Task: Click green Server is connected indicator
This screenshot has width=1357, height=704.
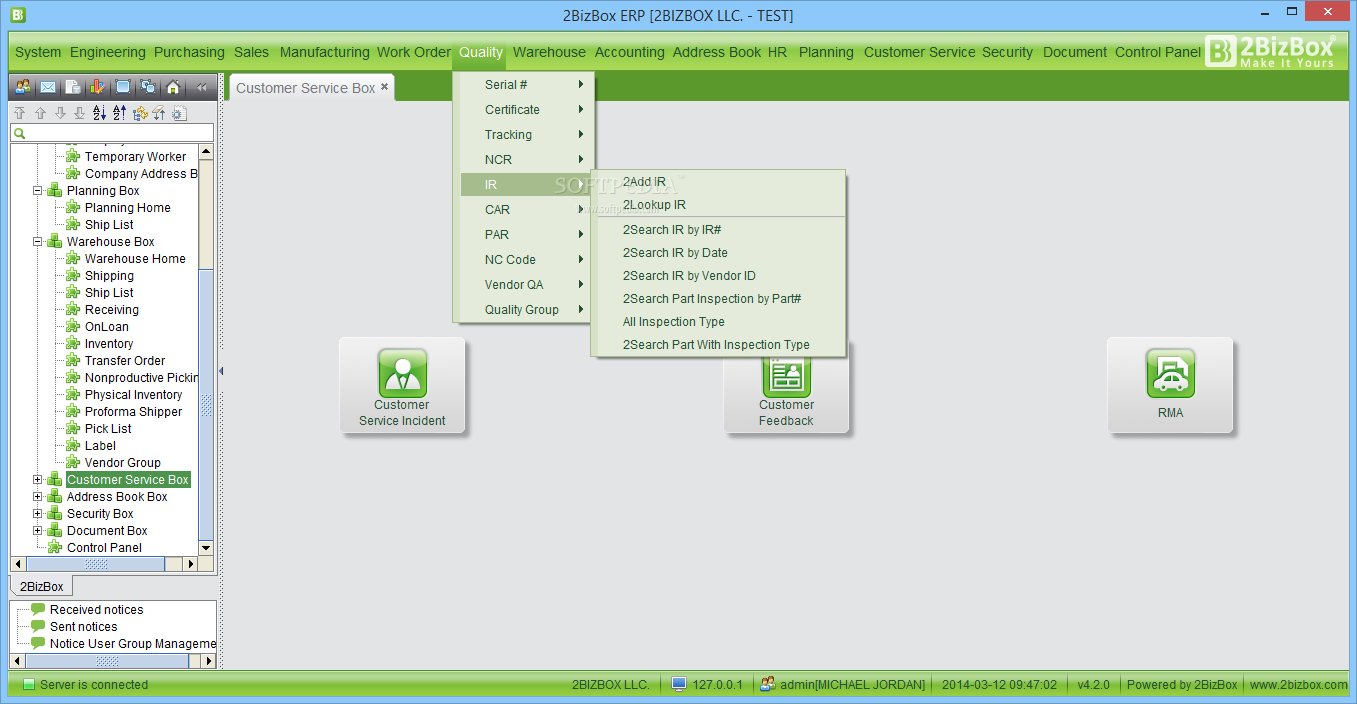Action: (x=29, y=685)
